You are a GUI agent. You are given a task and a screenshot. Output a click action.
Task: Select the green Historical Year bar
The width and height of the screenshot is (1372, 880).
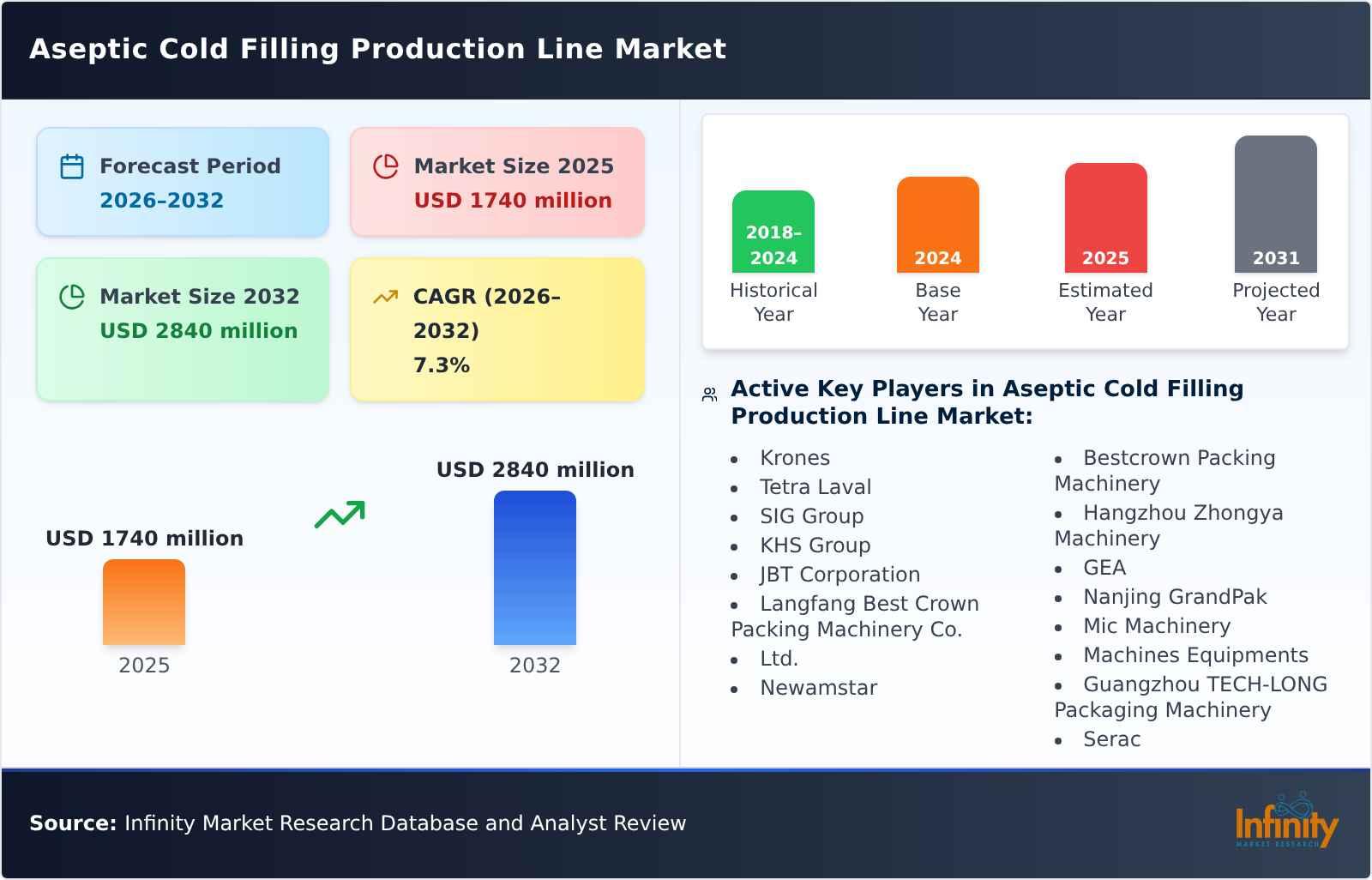773,232
